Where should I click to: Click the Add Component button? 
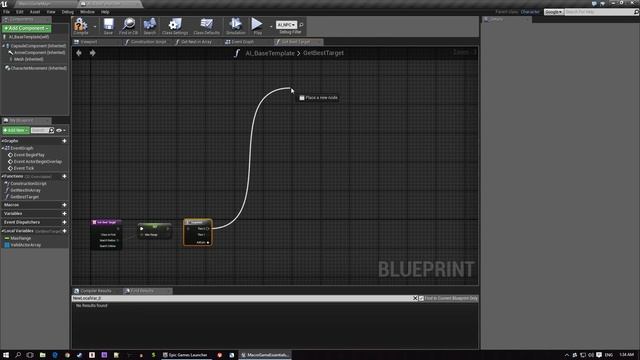26,28
